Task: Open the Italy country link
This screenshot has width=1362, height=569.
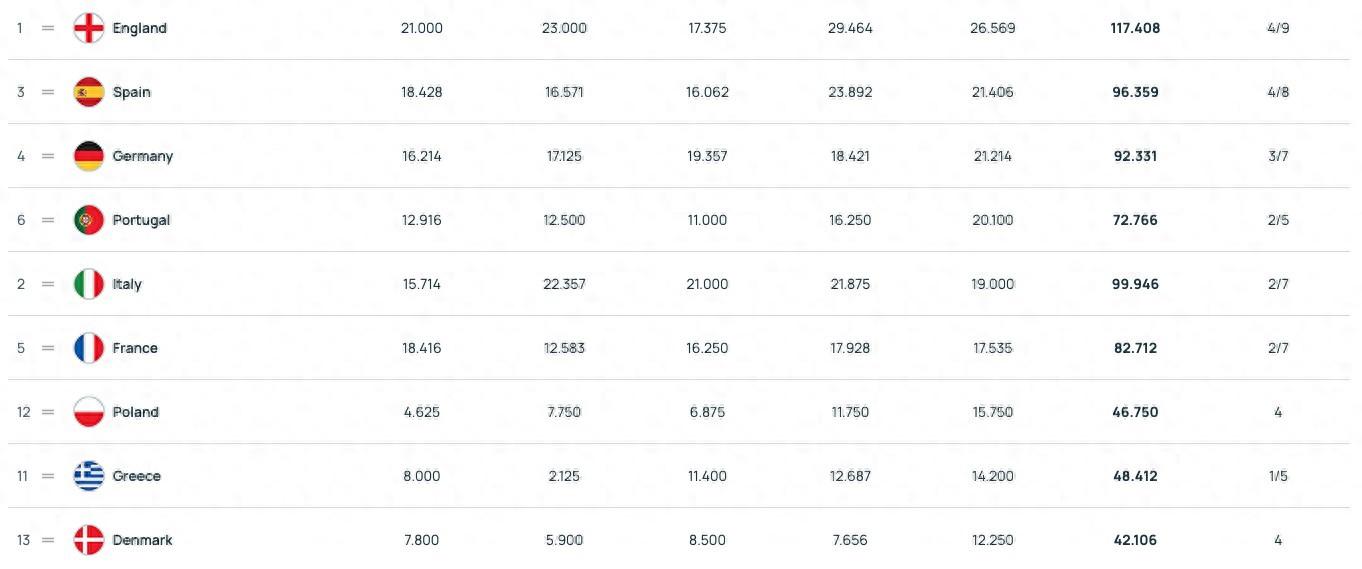Action: 127,284
